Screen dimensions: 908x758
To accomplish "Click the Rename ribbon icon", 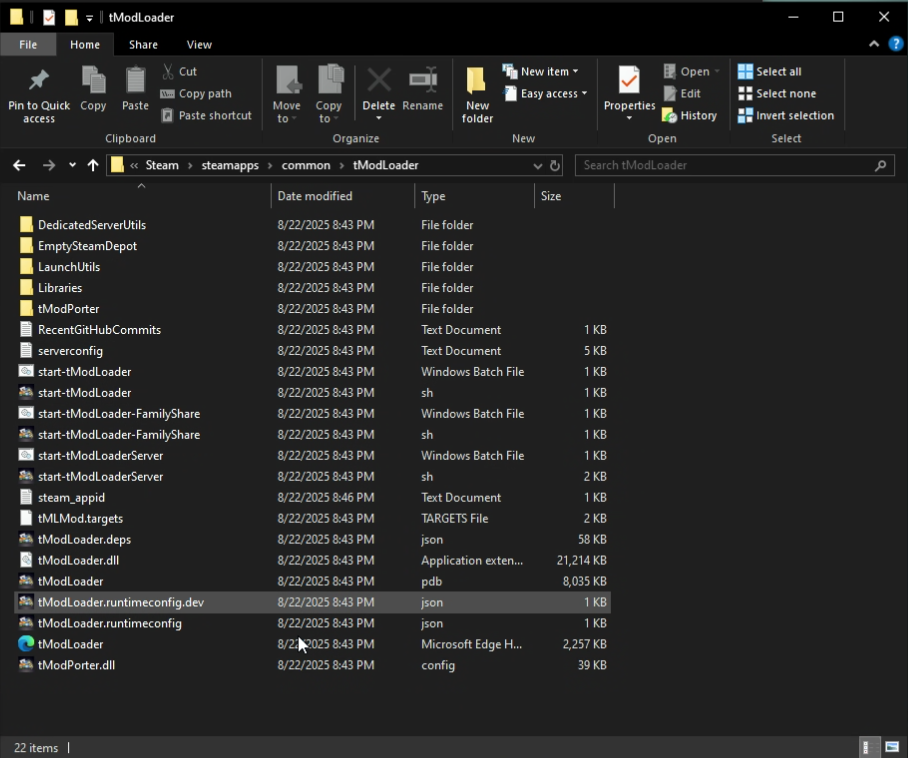I will coord(423,80).
